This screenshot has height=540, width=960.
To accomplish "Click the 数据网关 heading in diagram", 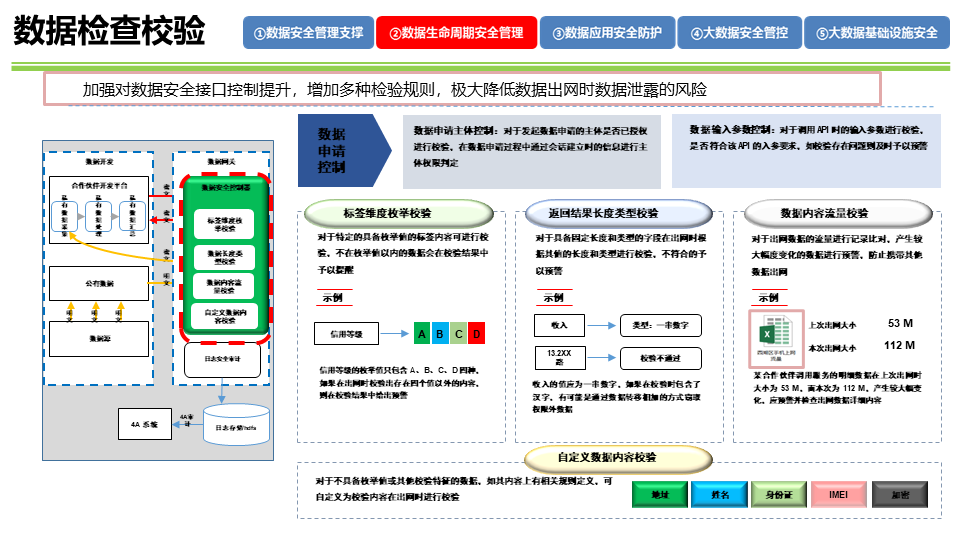I will coord(221,162).
